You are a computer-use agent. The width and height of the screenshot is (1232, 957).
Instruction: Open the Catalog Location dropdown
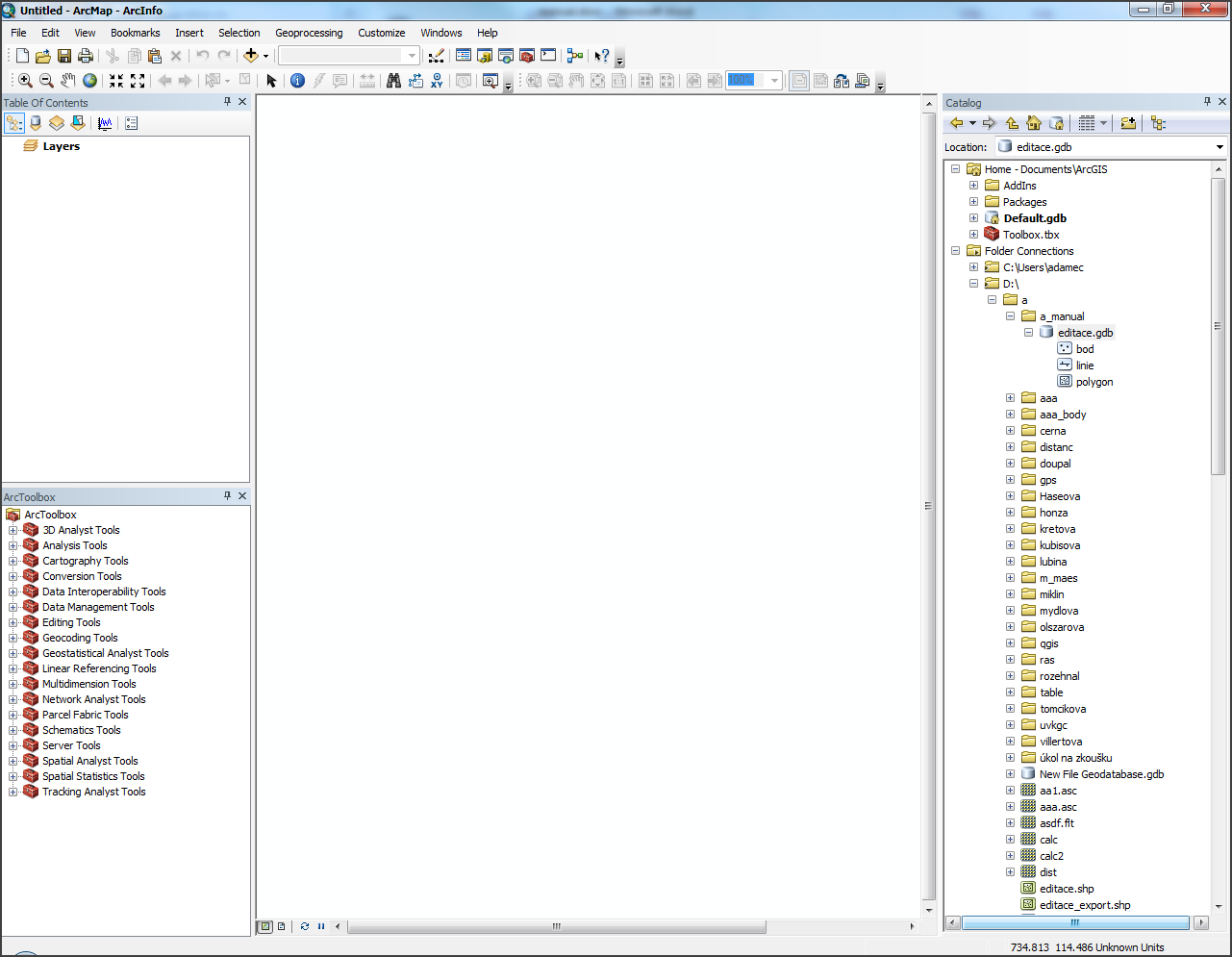(x=1219, y=147)
